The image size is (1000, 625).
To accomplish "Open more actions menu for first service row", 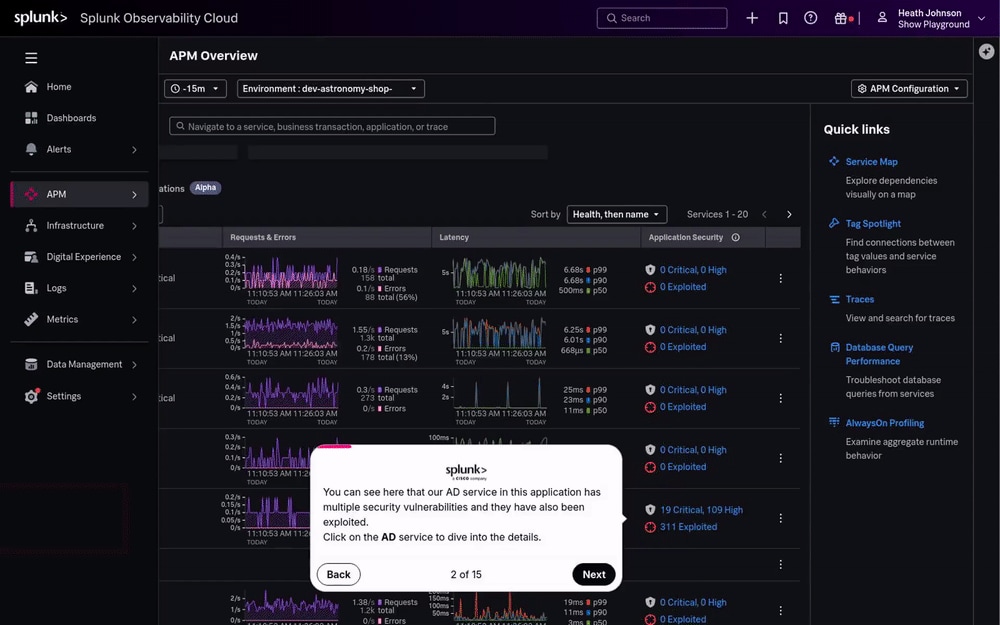I will click(x=781, y=279).
